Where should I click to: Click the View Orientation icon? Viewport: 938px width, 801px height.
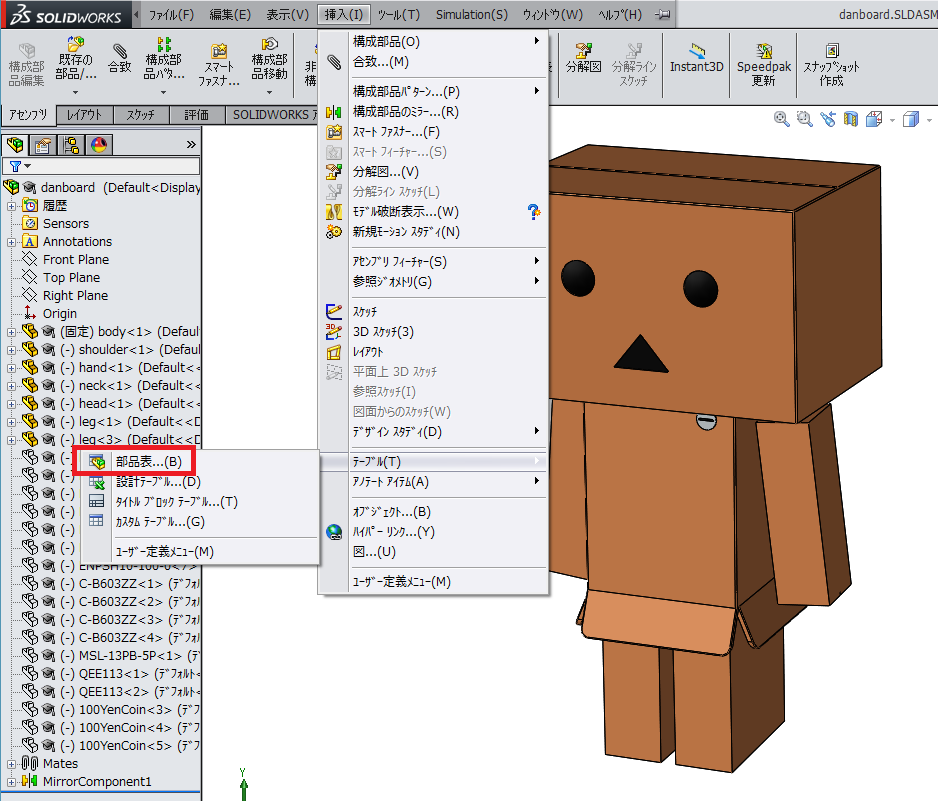point(874,119)
